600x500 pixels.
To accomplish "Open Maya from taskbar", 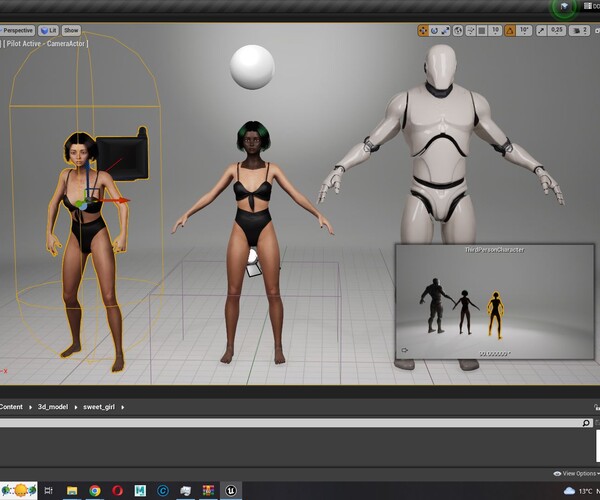I will [x=140, y=490].
